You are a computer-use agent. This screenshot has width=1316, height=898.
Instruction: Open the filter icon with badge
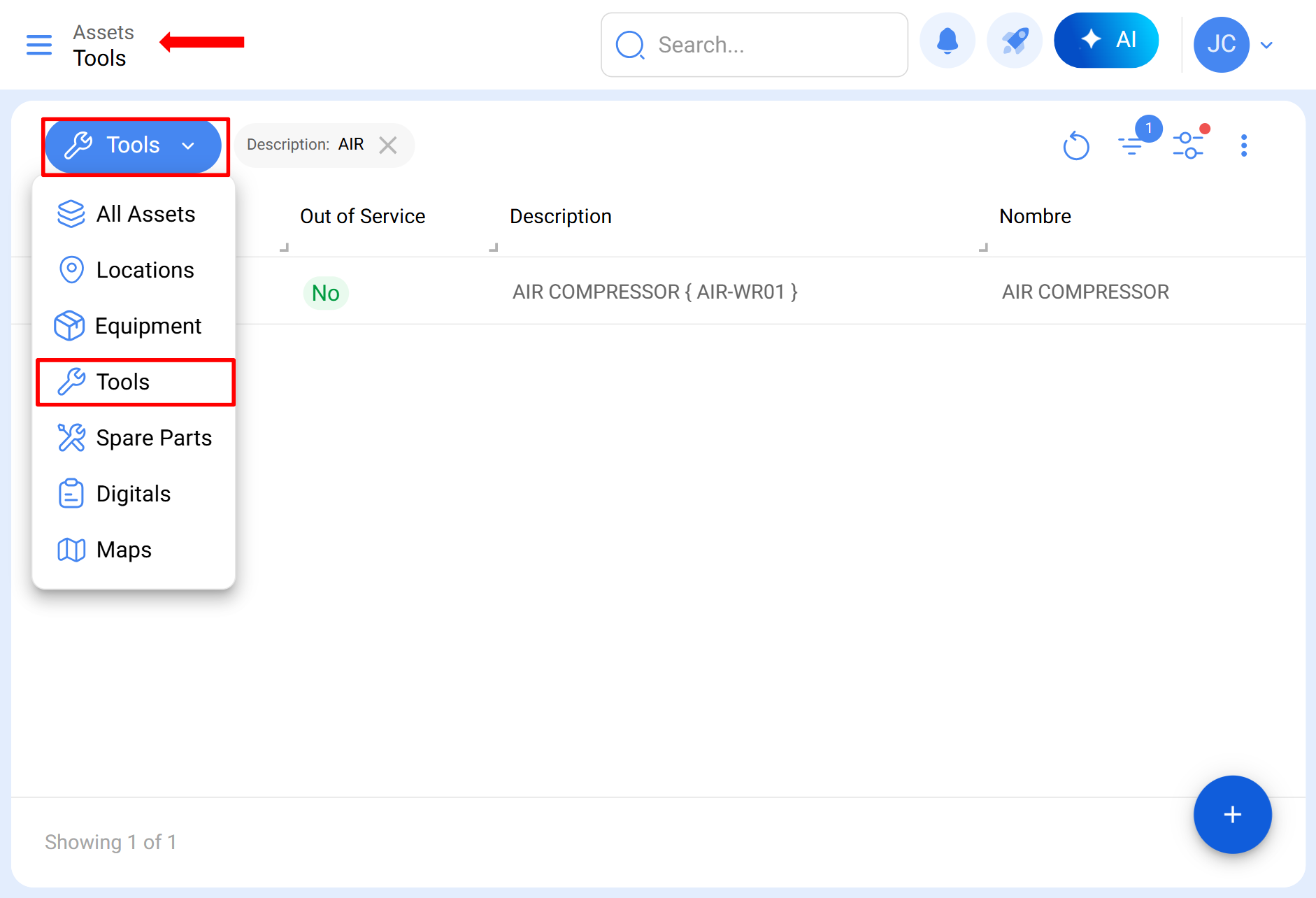coord(1131,145)
